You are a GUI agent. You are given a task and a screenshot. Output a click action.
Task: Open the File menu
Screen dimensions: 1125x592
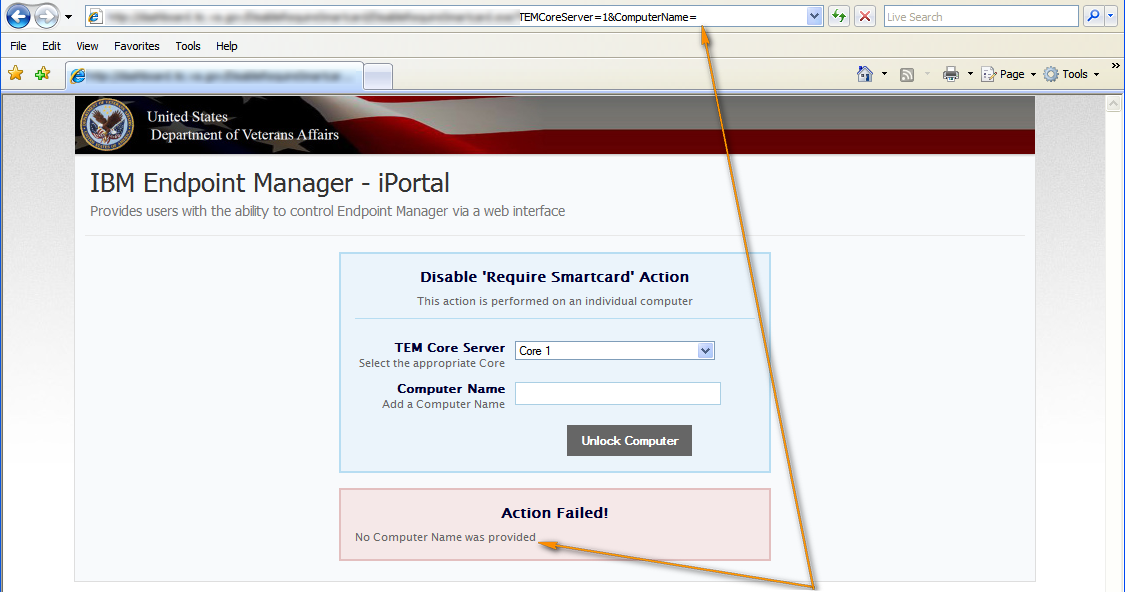18,46
